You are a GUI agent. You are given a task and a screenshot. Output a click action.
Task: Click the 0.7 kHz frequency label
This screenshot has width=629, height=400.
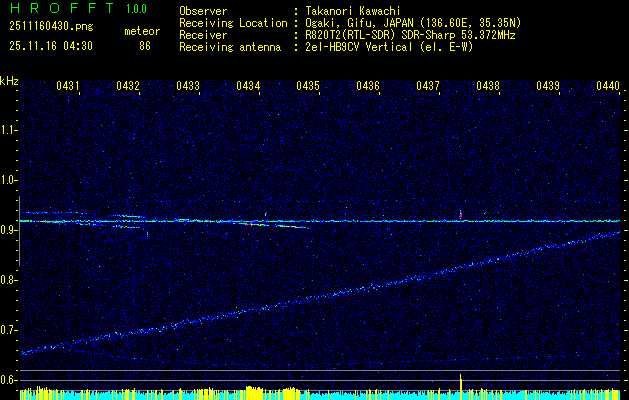[8, 330]
